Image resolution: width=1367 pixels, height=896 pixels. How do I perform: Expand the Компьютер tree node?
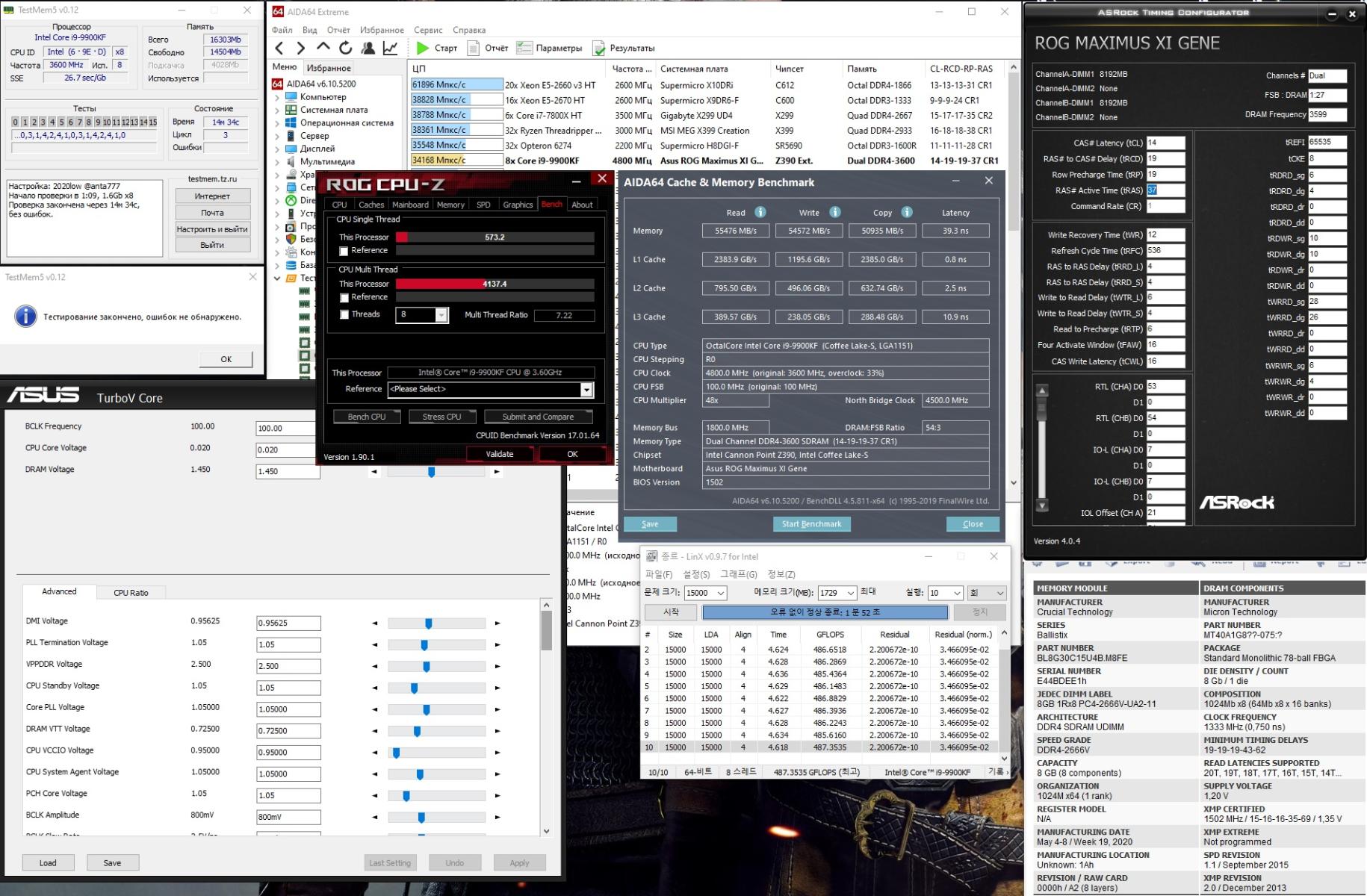point(278,97)
